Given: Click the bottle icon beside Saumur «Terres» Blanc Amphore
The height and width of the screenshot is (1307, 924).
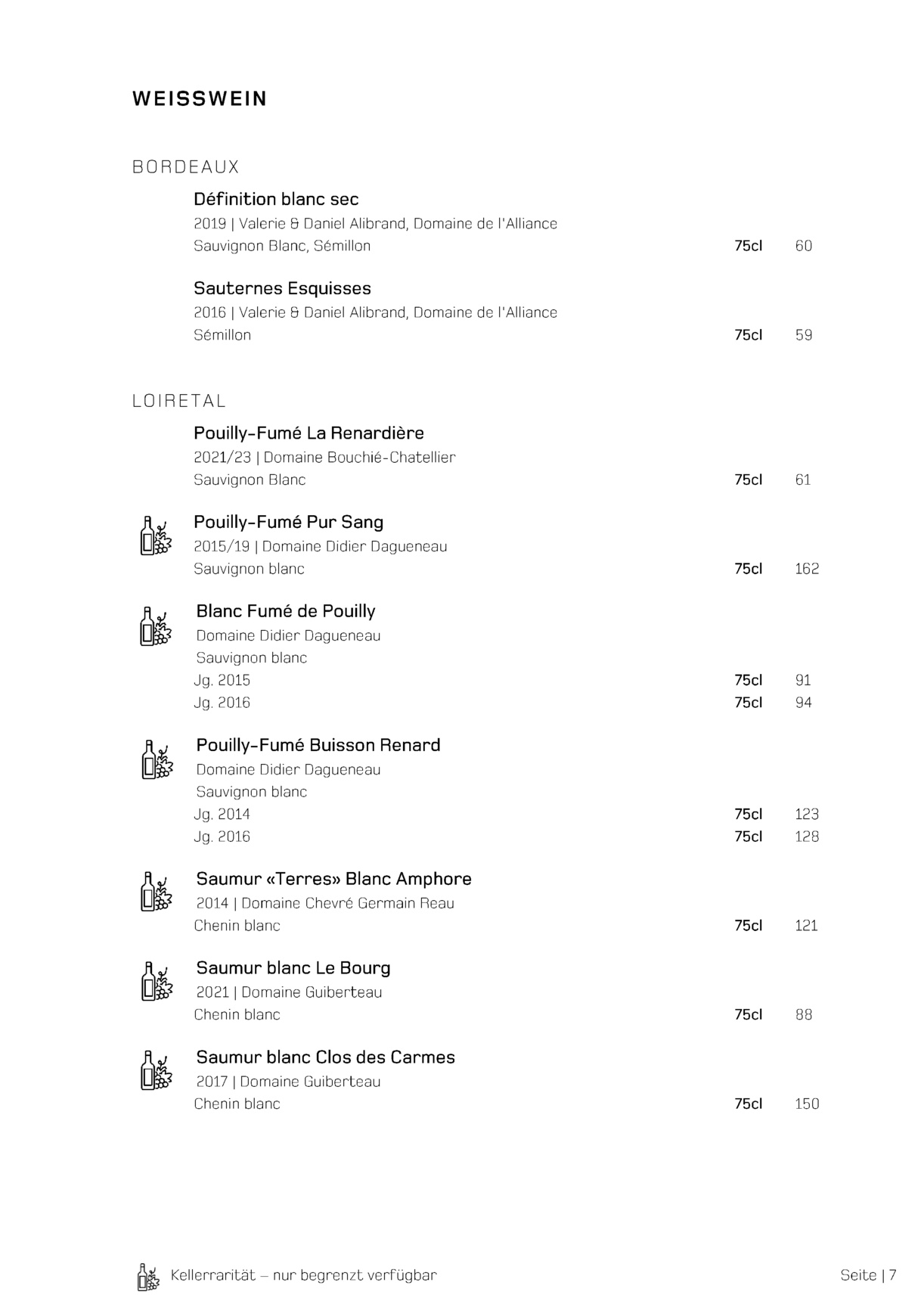Looking at the screenshot, I should pos(156,892).
